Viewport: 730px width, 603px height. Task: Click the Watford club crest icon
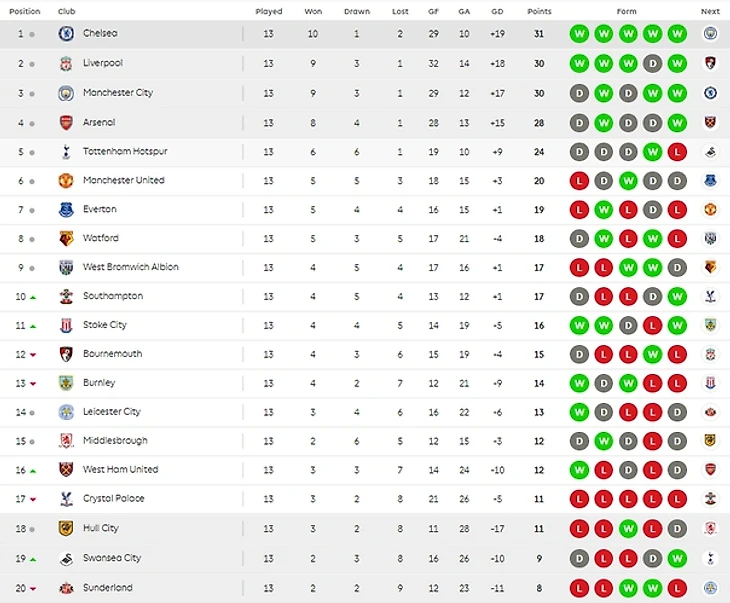[66, 239]
